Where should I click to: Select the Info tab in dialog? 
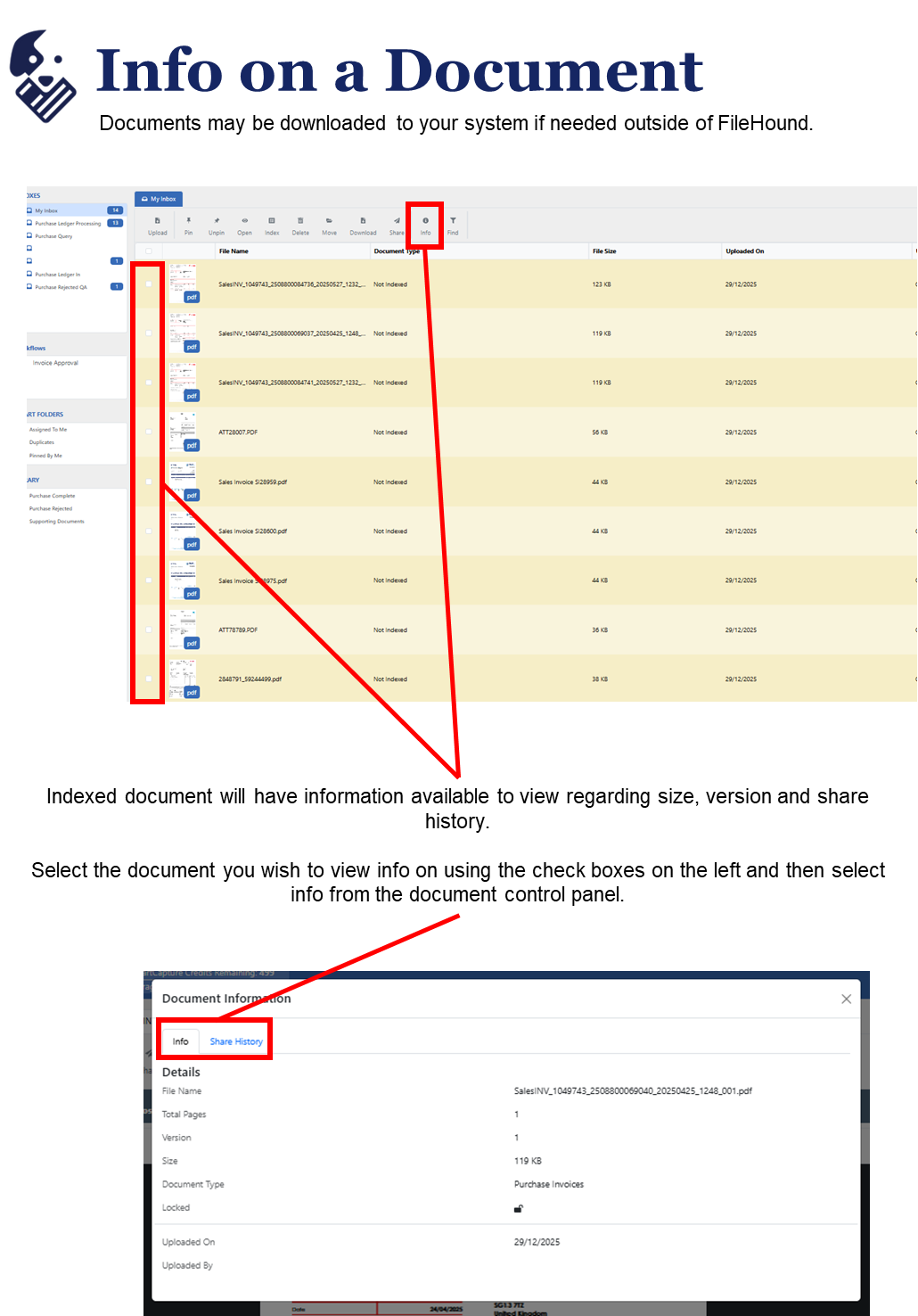tap(180, 1041)
